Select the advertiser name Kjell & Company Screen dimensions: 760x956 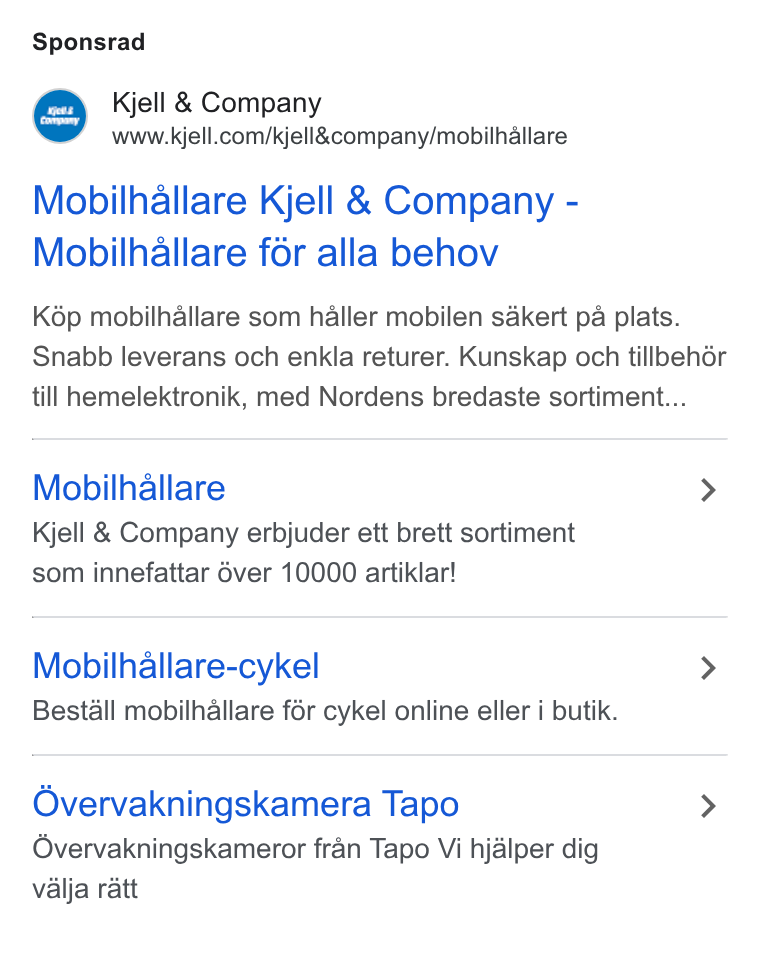click(x=216, y=103)
